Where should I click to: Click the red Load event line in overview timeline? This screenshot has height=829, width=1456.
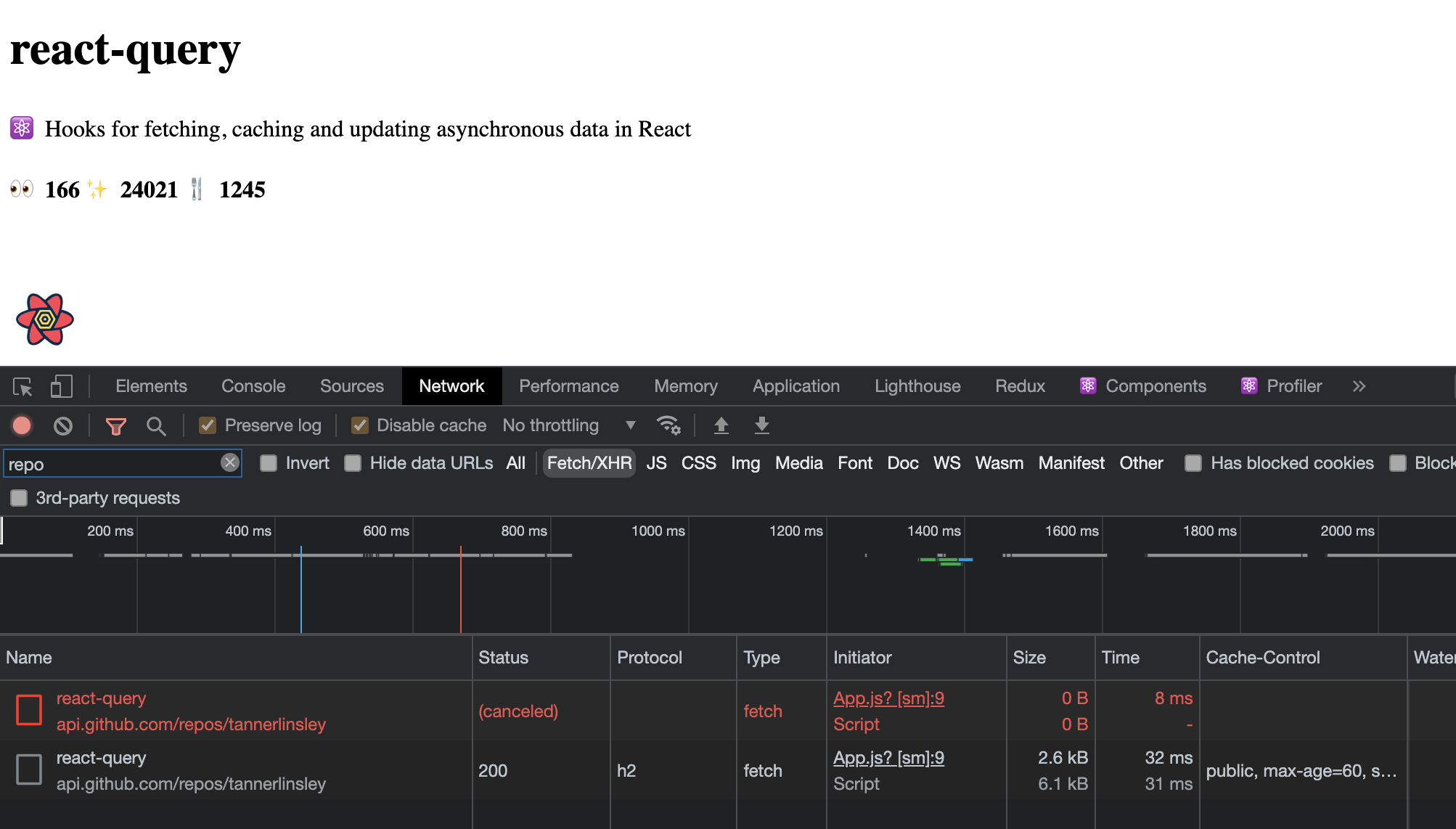click(x=460, y=589)
